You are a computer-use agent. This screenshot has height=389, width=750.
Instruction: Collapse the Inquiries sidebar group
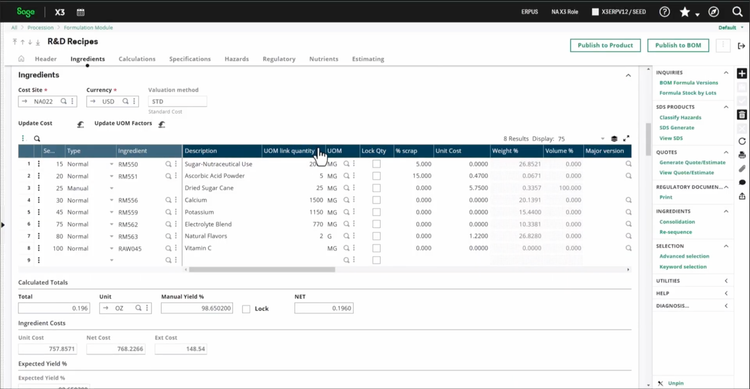pos(726,73)
